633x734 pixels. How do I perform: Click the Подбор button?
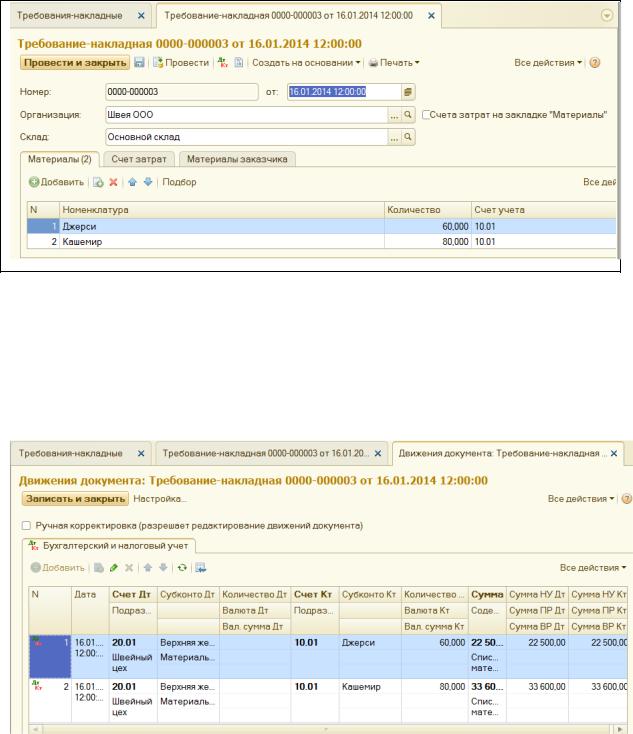pyautogui.click(x=179, y=182)
